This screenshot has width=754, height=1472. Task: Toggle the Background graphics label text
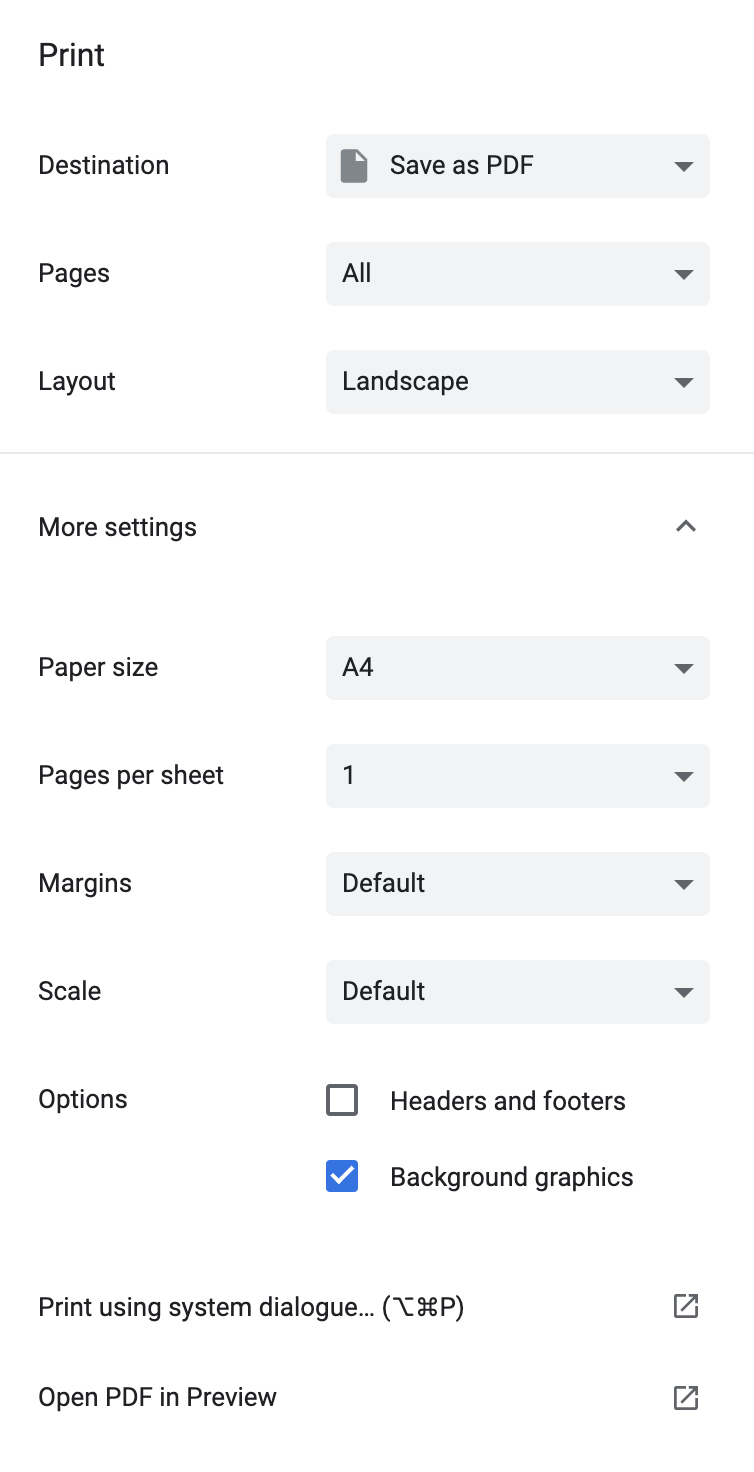pos(512,1177)
